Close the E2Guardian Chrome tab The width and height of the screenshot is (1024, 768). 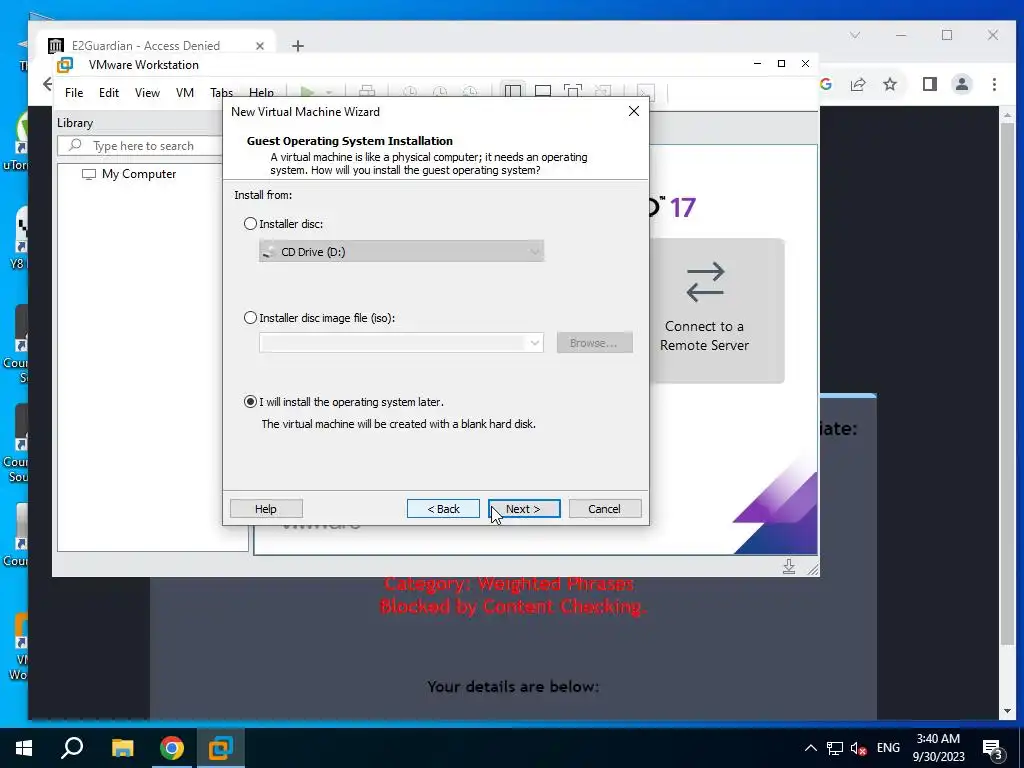tap(260, 46)
